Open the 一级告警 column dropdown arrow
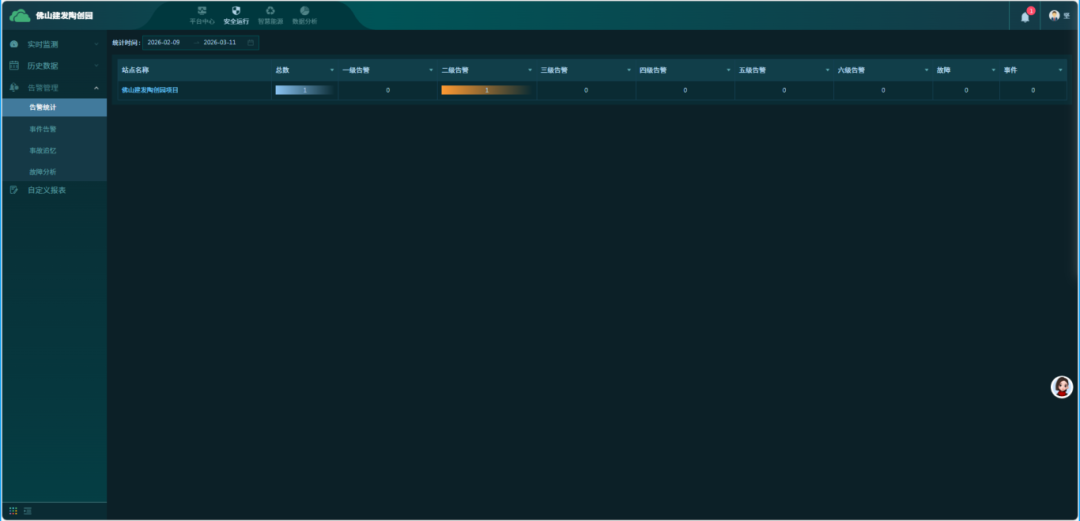This screenshot has width=1080, height=521. 431,70
